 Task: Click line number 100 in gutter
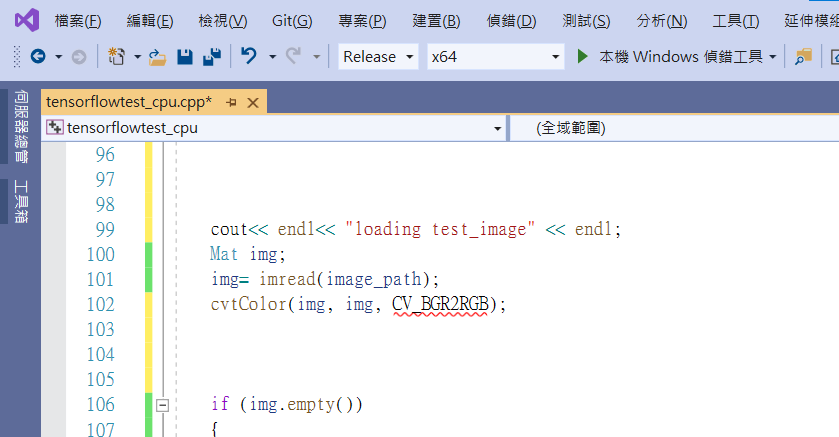101,254
